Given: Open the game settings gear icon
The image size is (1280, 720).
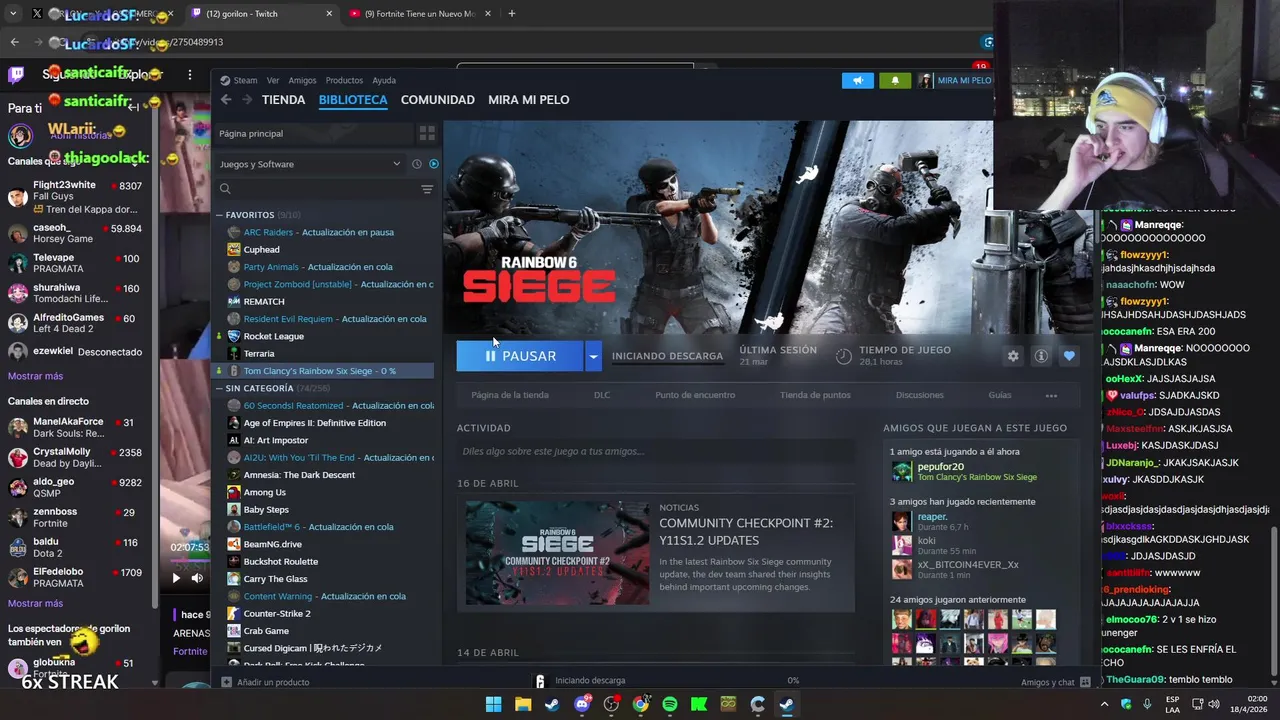Looking at the screenshot, I should pos(1013,356).
